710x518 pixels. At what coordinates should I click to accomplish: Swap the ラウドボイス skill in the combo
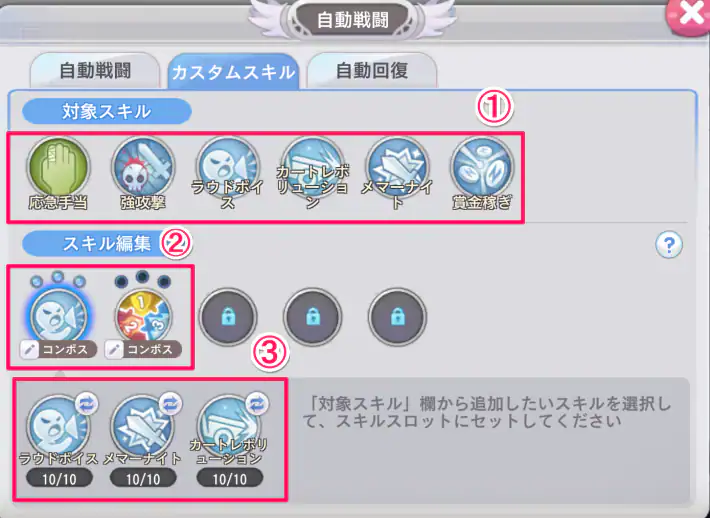coord(86,403)
